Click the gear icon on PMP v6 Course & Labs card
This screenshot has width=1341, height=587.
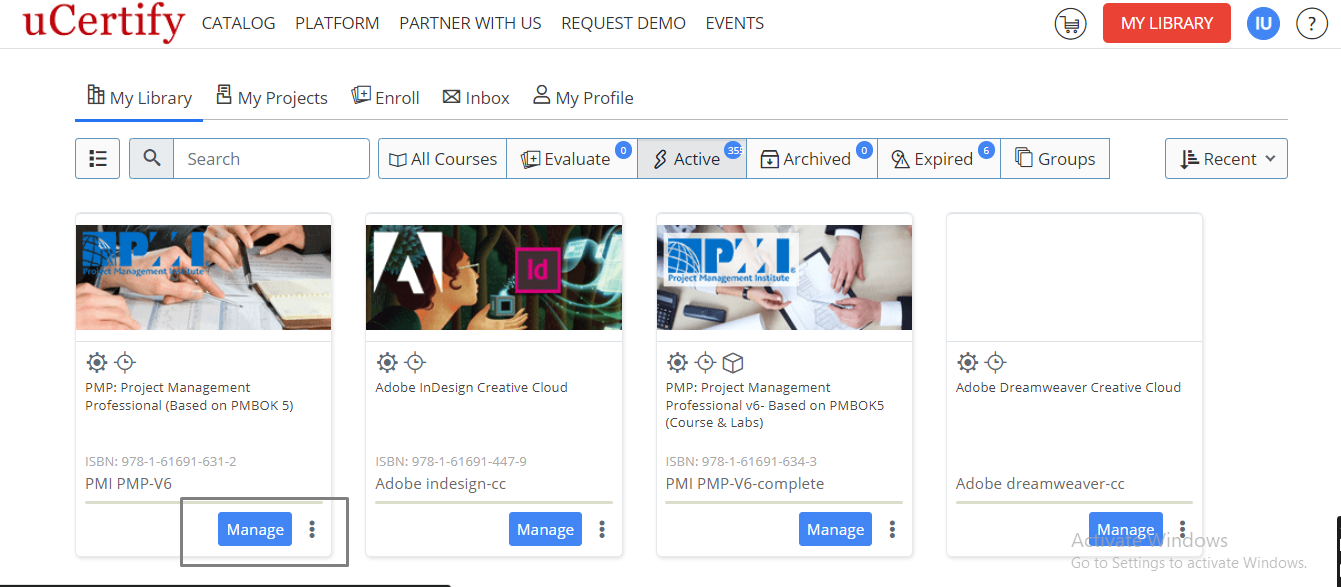tap(677, 362)
